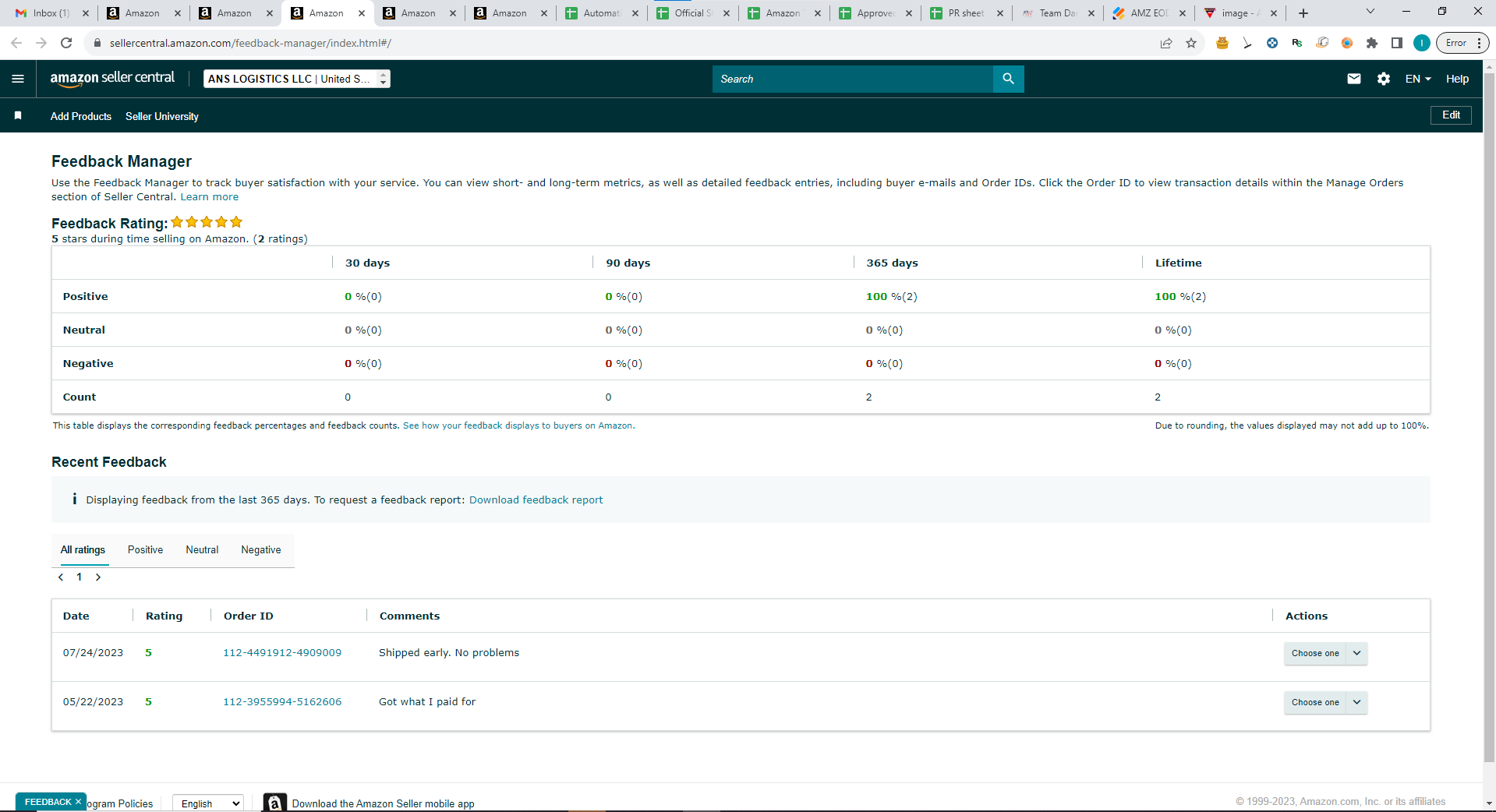Click the orange ring extension icon
Image resolution: width=1496 pixels, height=812 pixels.
pos(1347,43)
